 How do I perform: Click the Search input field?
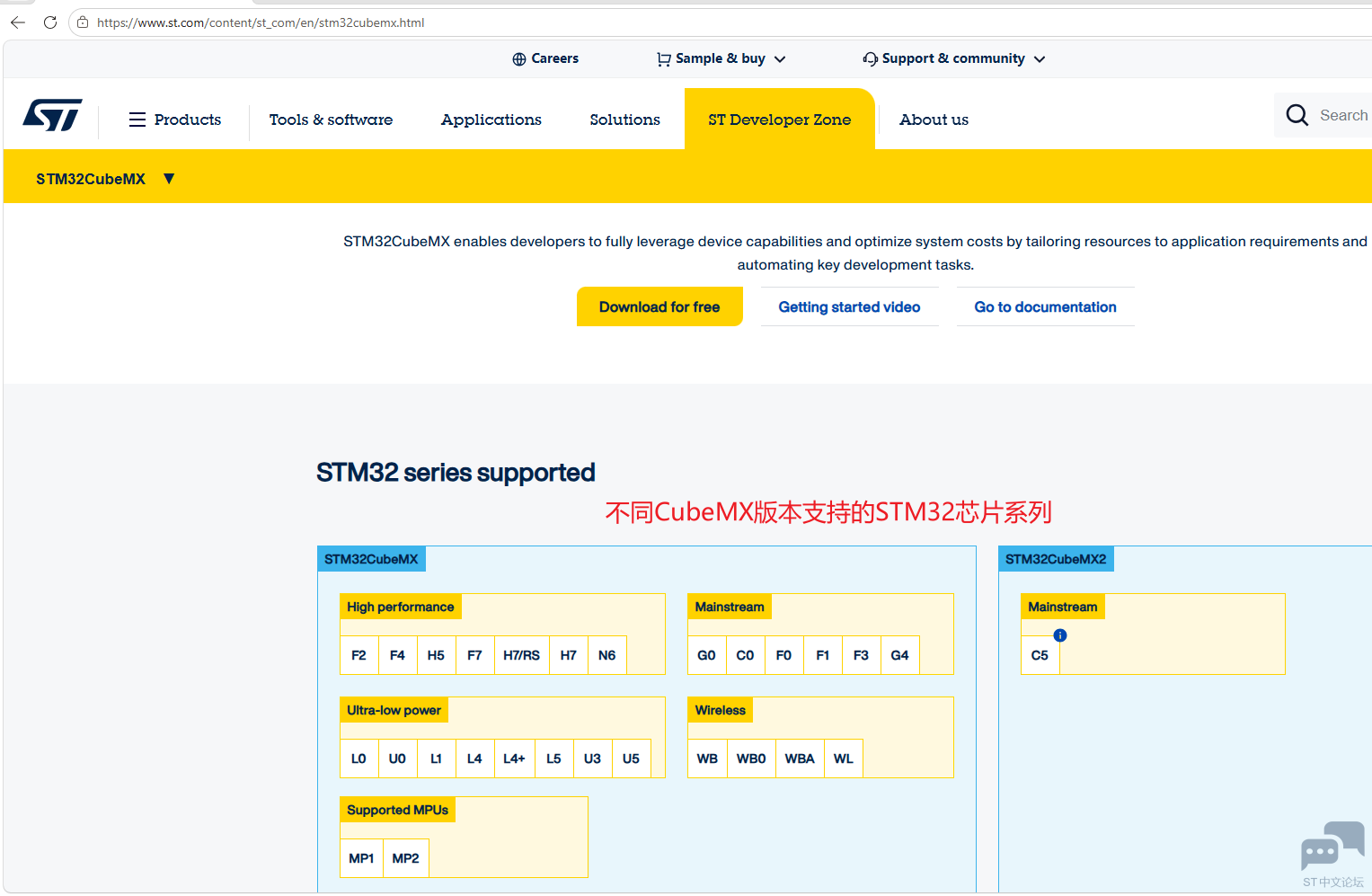[1343, 115]
